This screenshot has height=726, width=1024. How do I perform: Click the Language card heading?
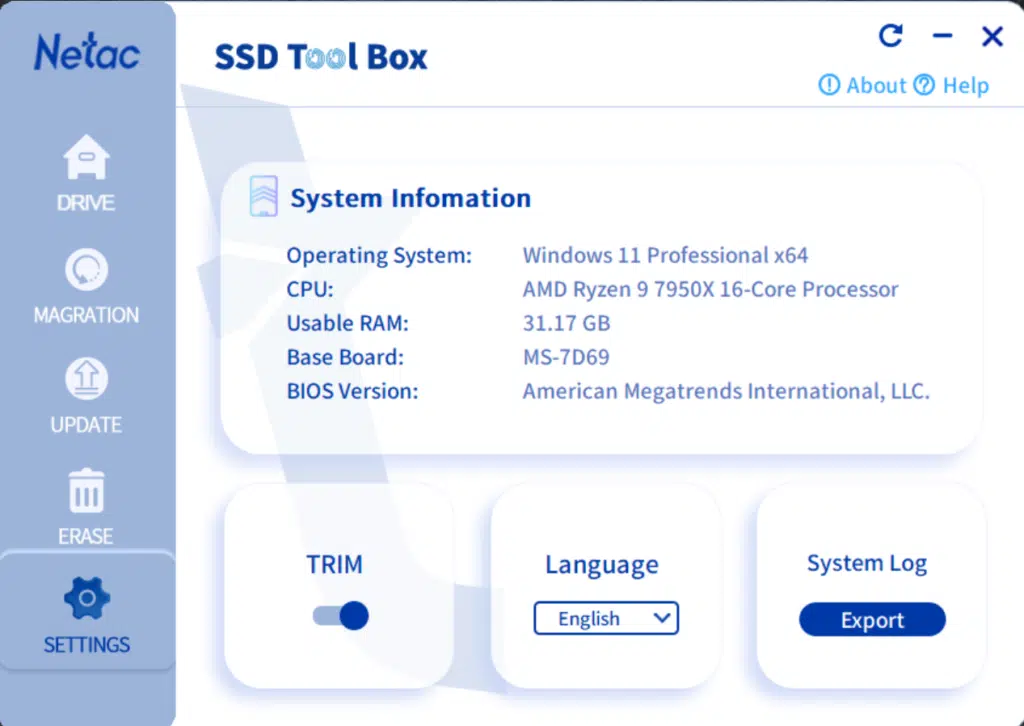click(x=602, y=565)
